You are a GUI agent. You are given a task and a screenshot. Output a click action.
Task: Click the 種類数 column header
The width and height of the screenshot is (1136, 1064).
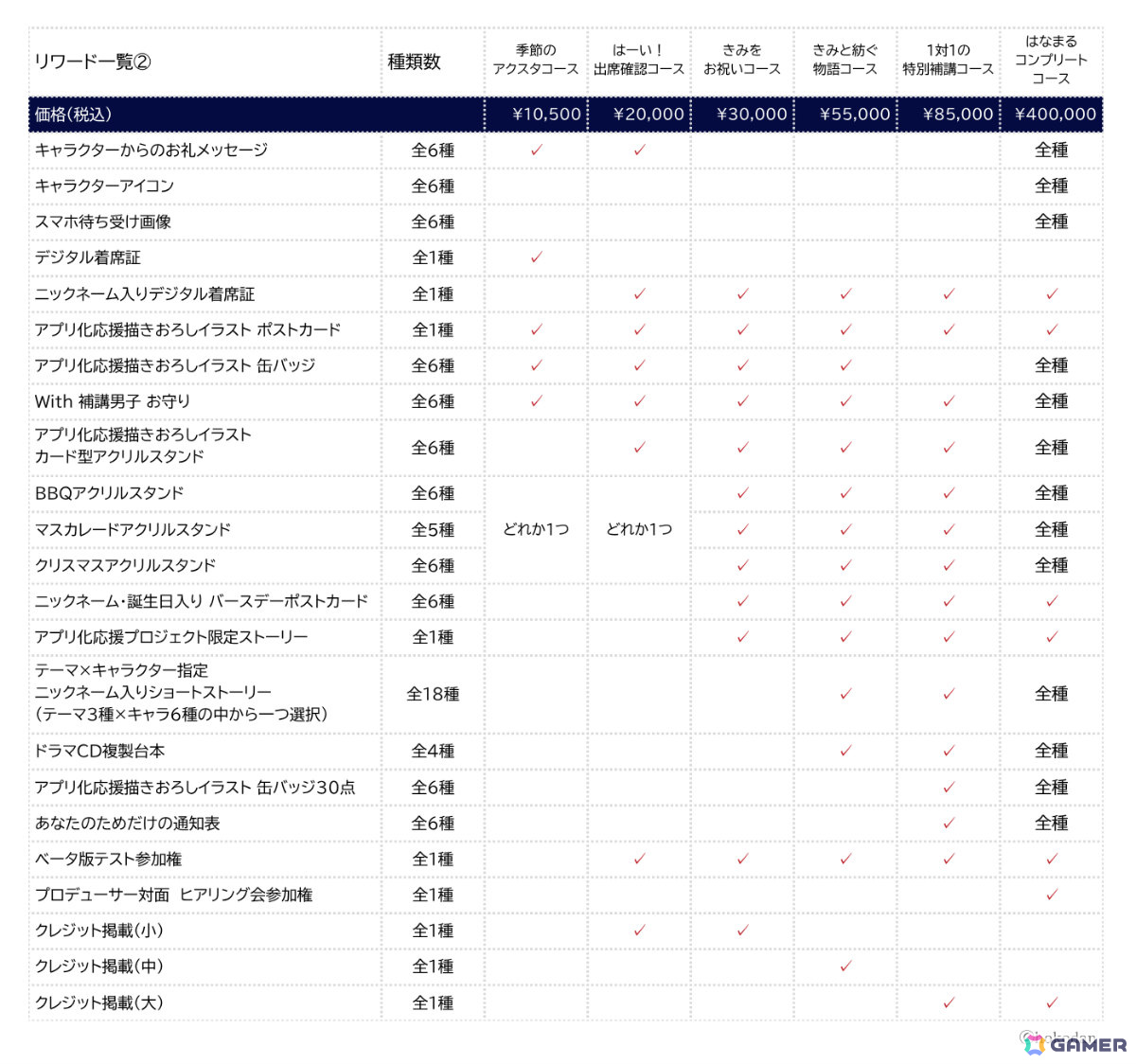[415, 62]
